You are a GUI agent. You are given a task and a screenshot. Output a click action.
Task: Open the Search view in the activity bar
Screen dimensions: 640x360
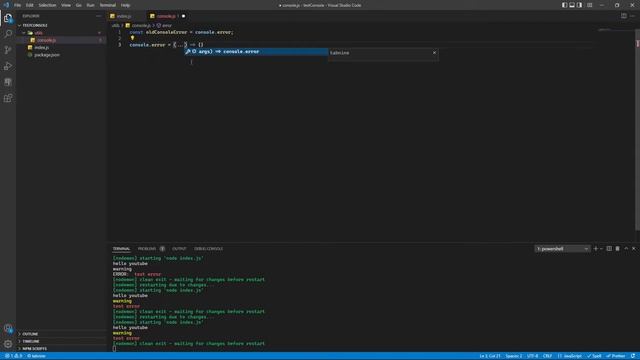pos(8,34)
